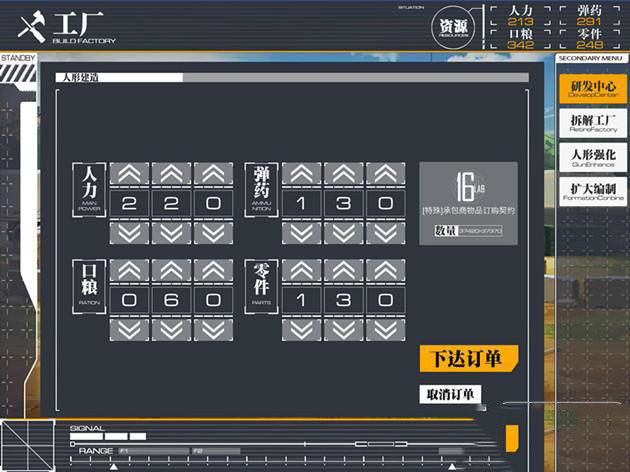The width and height of the screenshot is (630, 472).
Task: Increase the tens digit of 口粮 rations
Action: 171,271
